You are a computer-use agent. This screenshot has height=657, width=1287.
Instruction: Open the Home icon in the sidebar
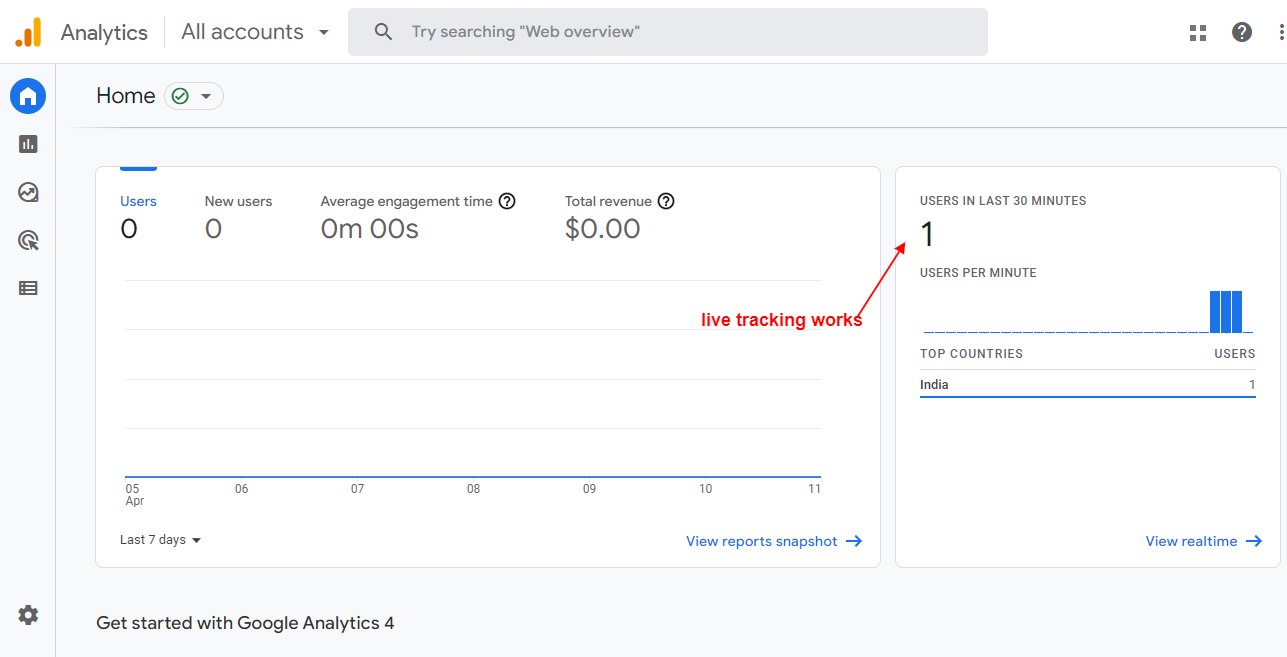(x=28, y=96)
